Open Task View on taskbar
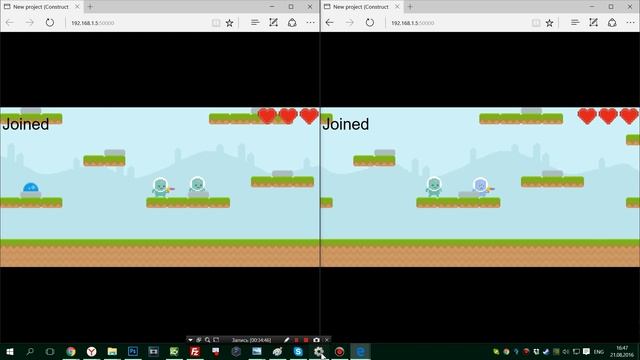 coord(50,351)
